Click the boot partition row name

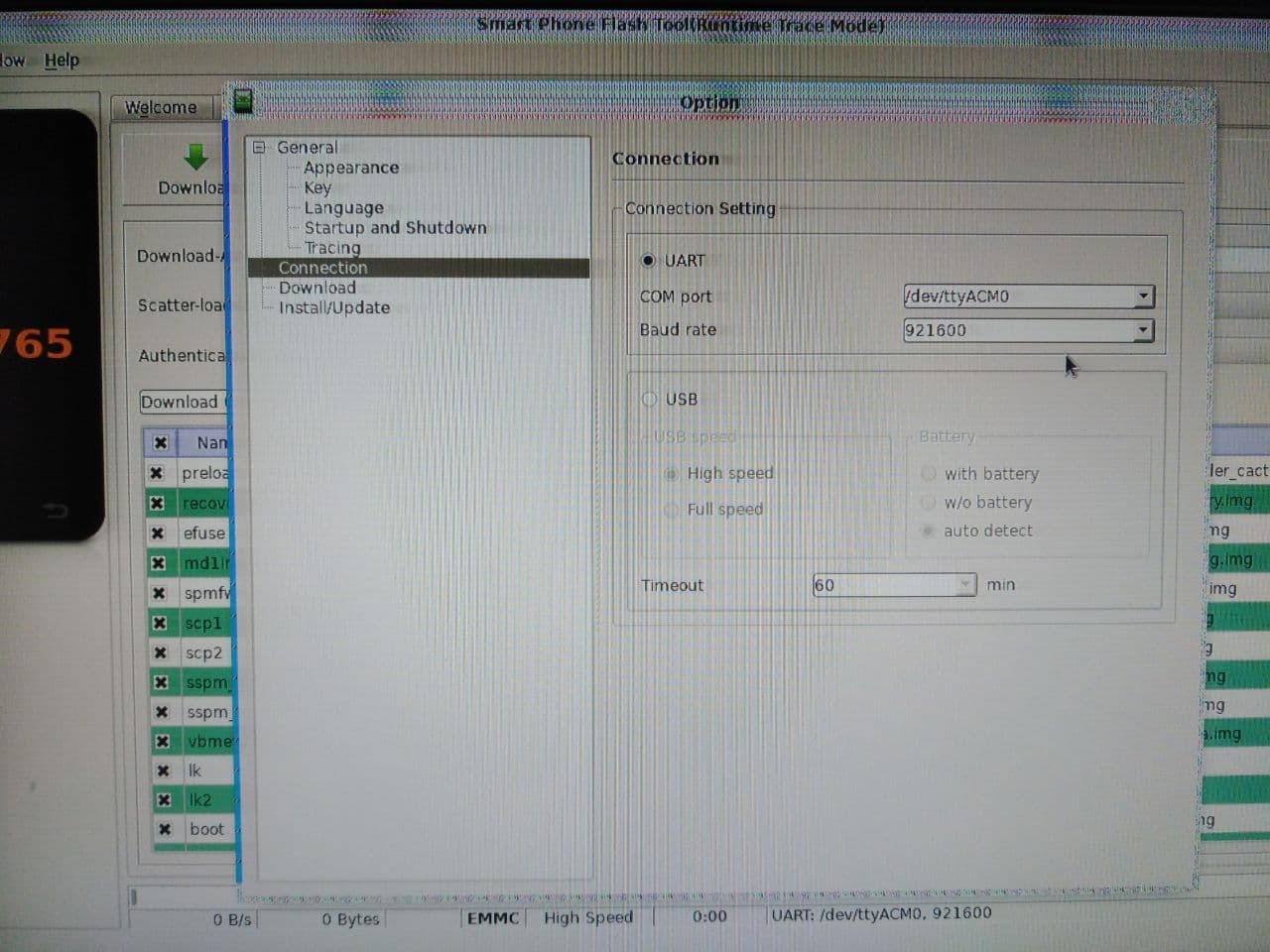pyautogui.click(x=207, y=829)
